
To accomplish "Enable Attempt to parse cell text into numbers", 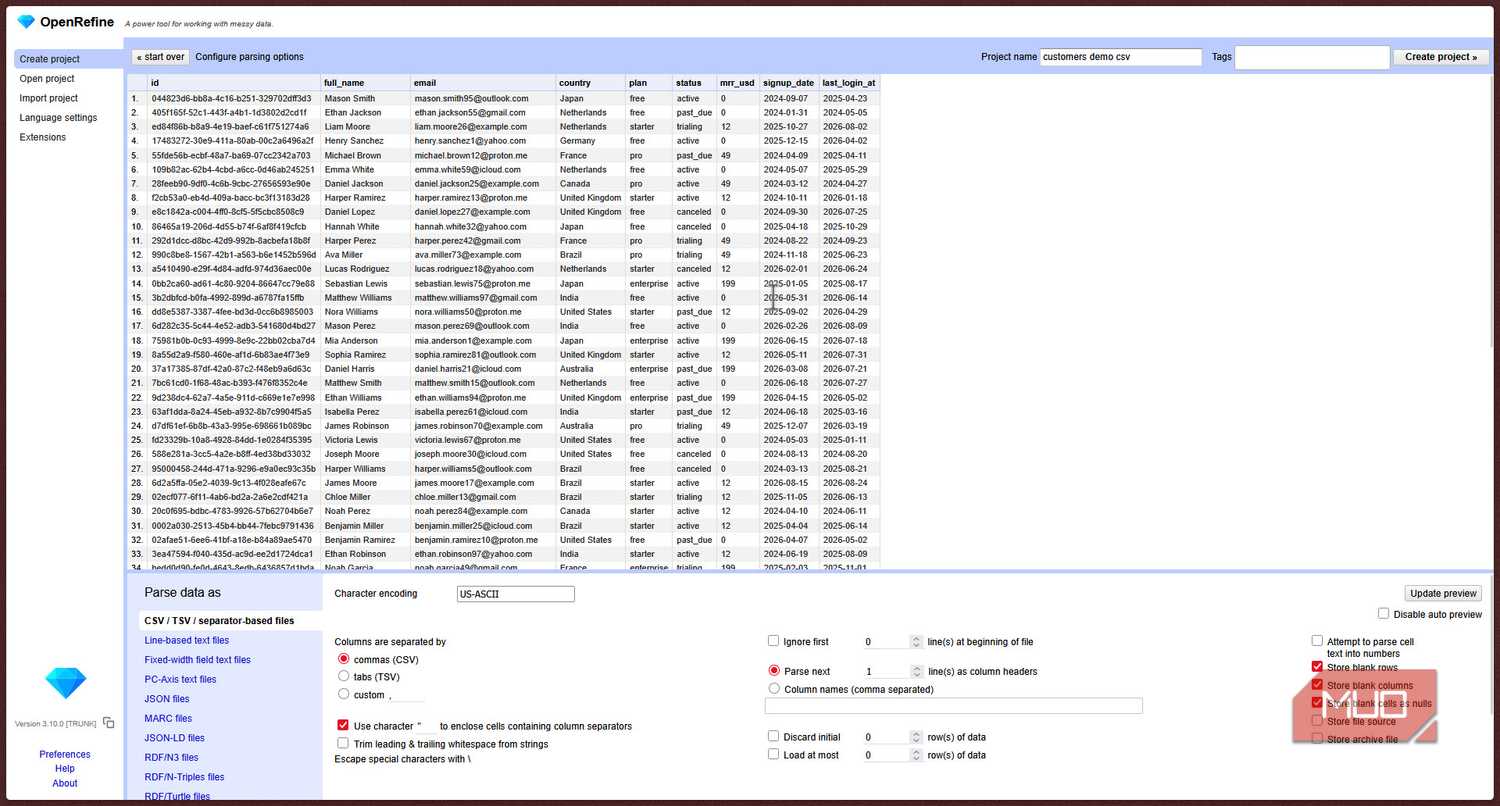I will [x=1317, y=641].
